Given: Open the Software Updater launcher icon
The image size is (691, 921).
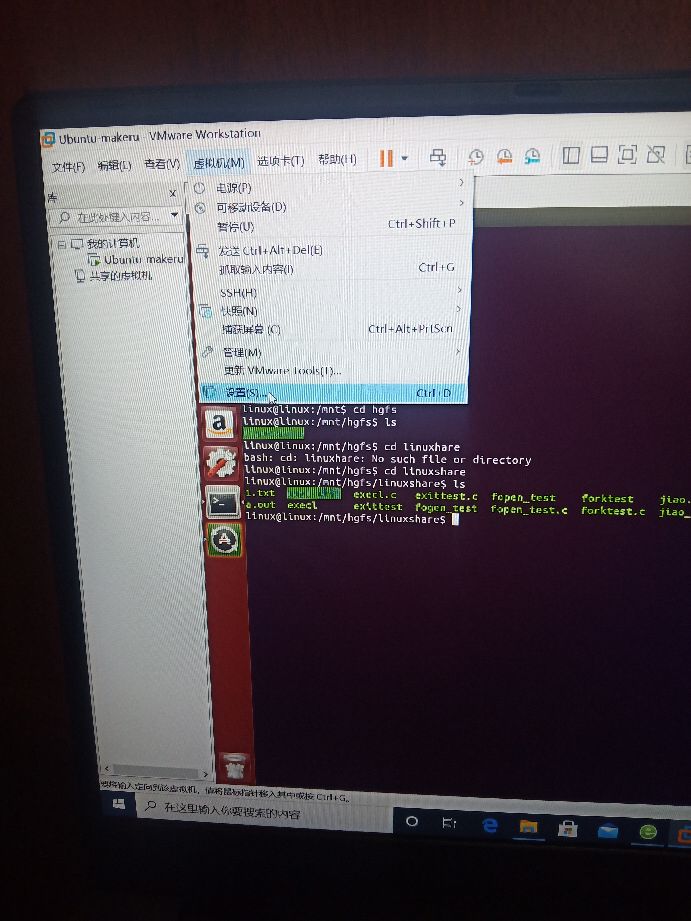Looking at the screenshot, I should coord(224,541).
